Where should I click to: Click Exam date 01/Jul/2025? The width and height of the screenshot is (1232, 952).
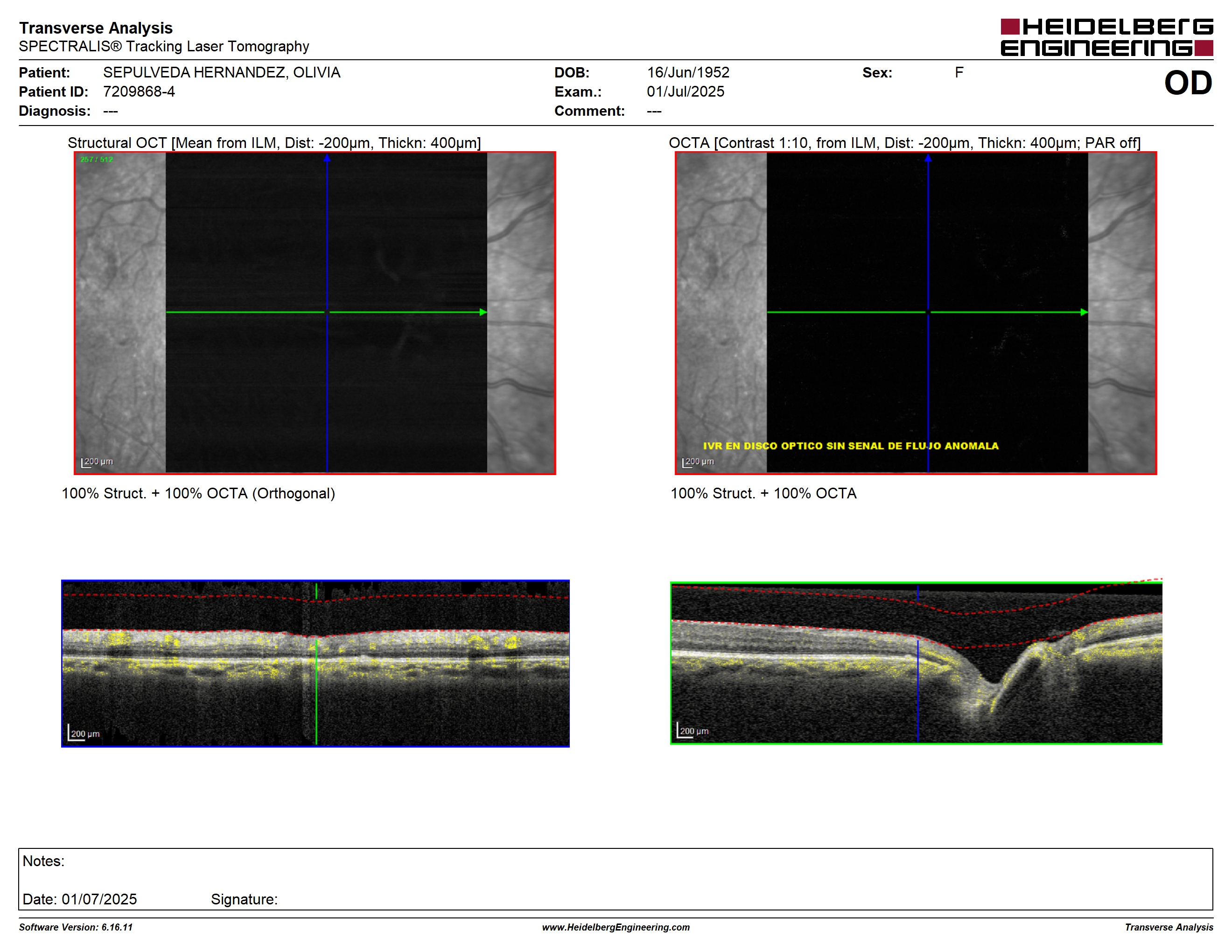pyautogui.click(x=686, y=91)
